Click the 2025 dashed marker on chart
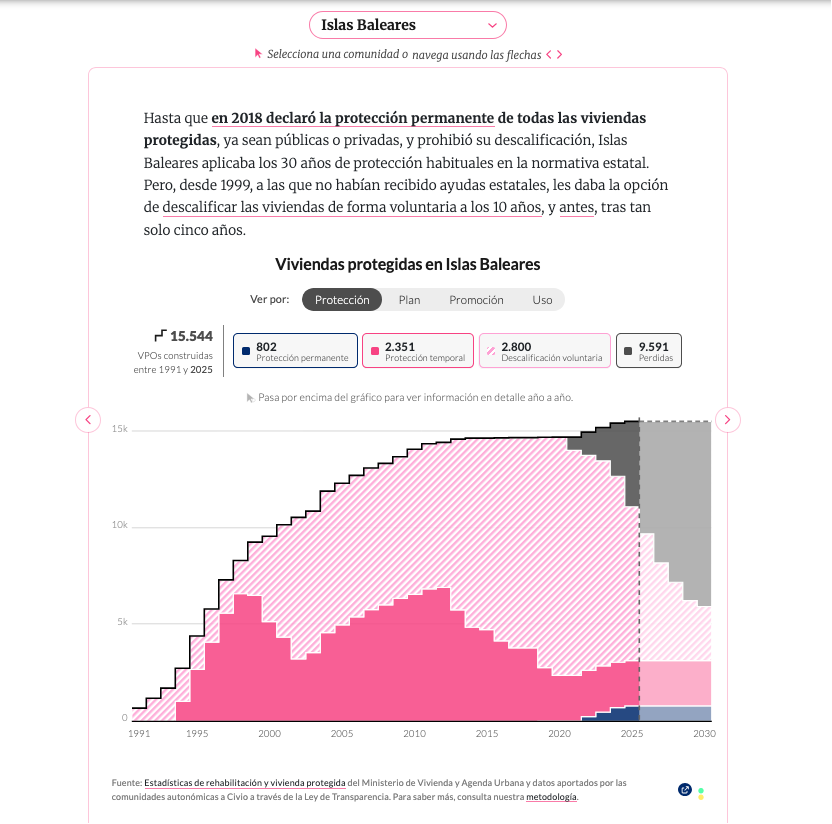 point(639,569)
